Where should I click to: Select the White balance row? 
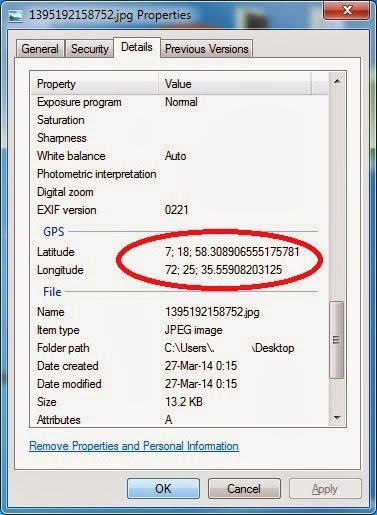point(180,156)
